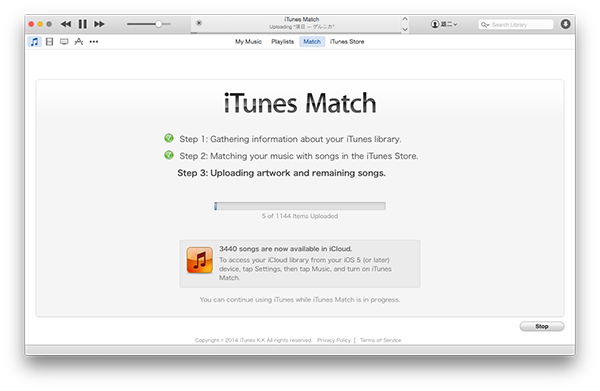Click the Step 1 green checkmark
Image resolution: width=600 pixels, height=391 pixels.
click(x=169, y=138)
